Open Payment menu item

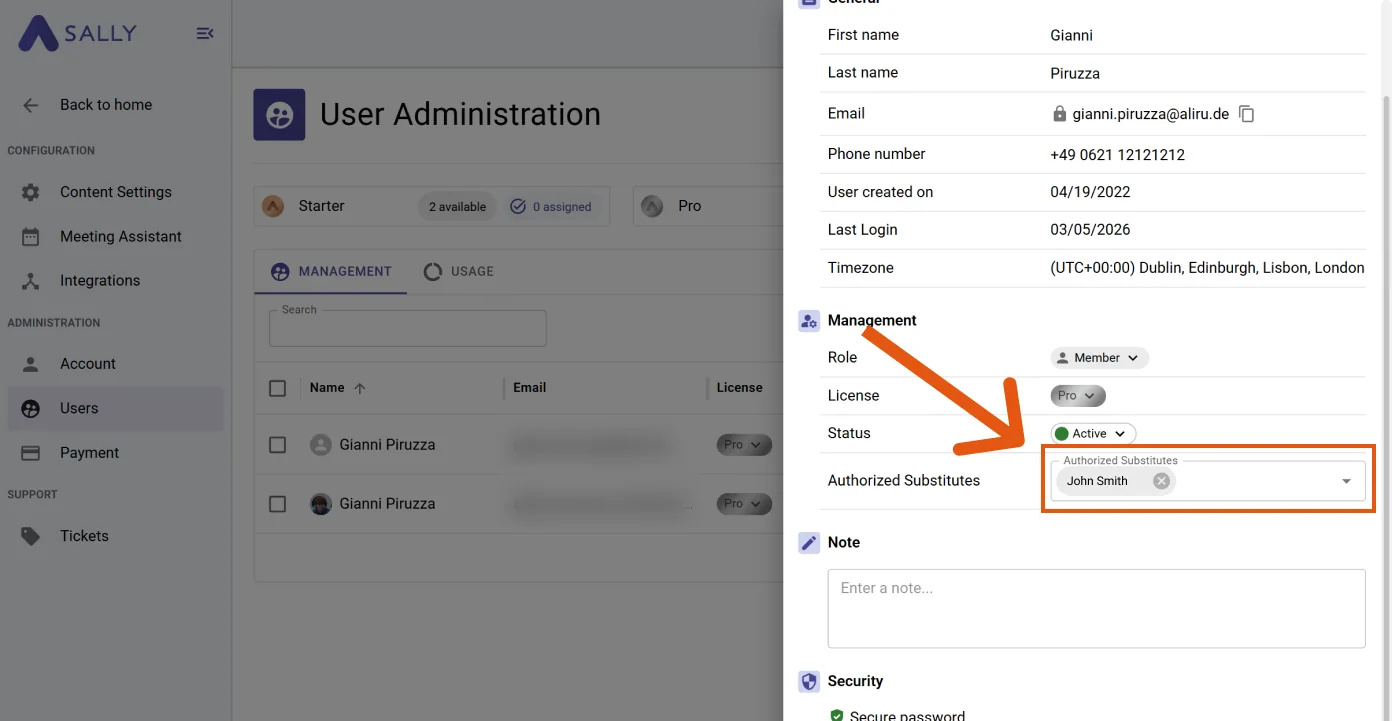(x=116, y=453)
